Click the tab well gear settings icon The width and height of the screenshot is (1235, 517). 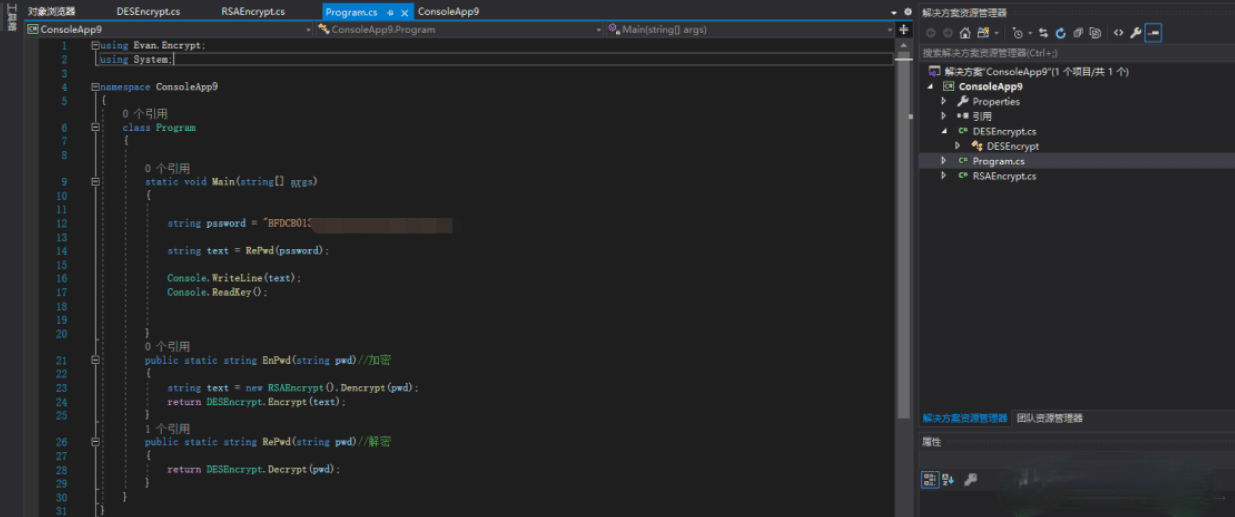(x=906, y=12)
